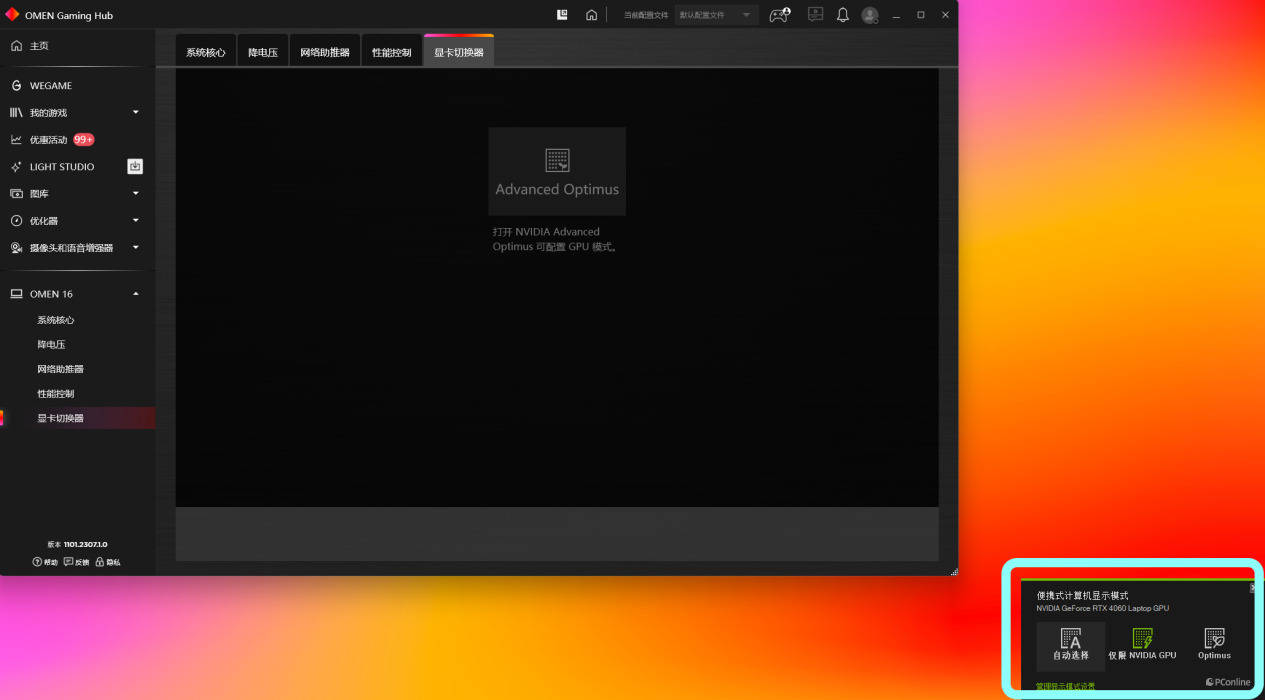1265x700 pixels.
Task: Open 网络助推器 in the sidebar
Action: coord(60,369)
